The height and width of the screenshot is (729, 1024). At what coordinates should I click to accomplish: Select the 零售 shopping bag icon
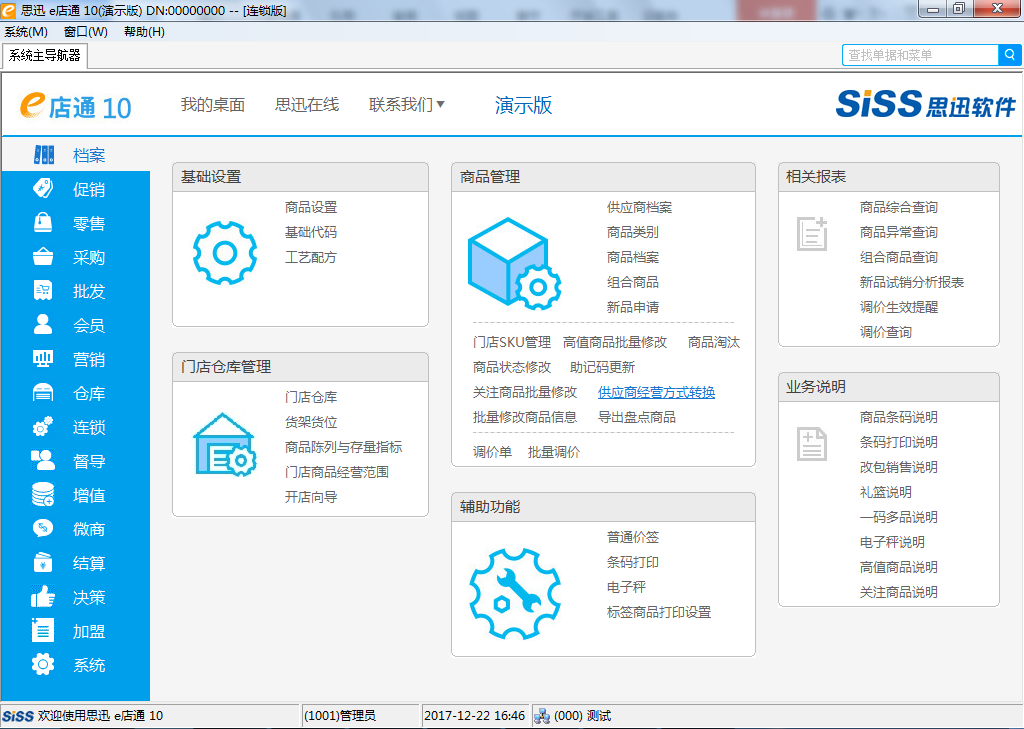pyautogui.click(x=43, y=223)
